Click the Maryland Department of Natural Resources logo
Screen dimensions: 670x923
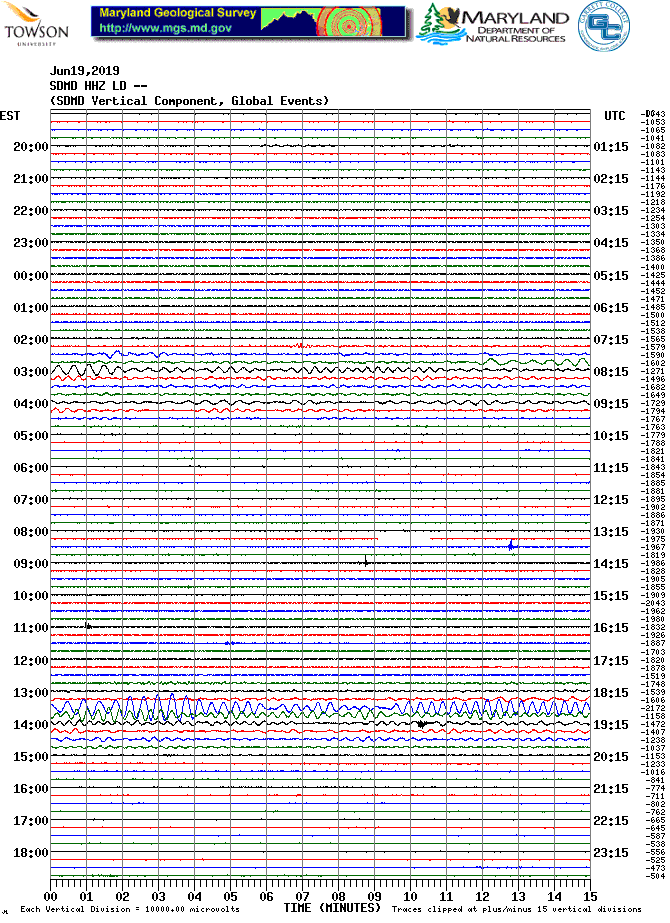[492, 24]
